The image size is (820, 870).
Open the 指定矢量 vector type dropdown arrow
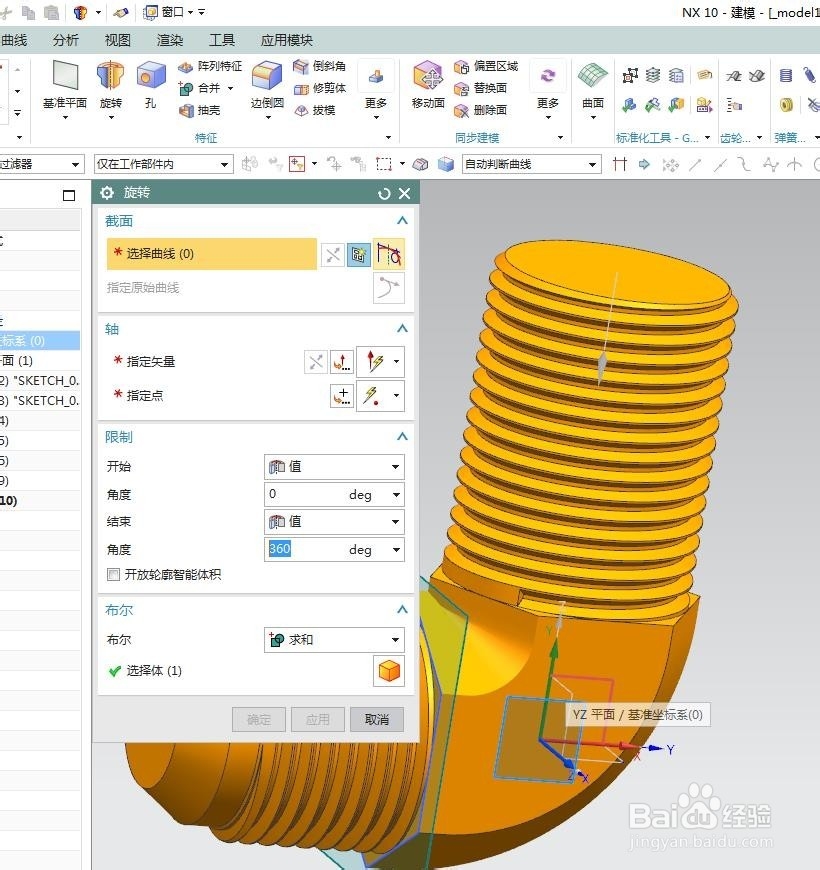[x=397, y=362]
